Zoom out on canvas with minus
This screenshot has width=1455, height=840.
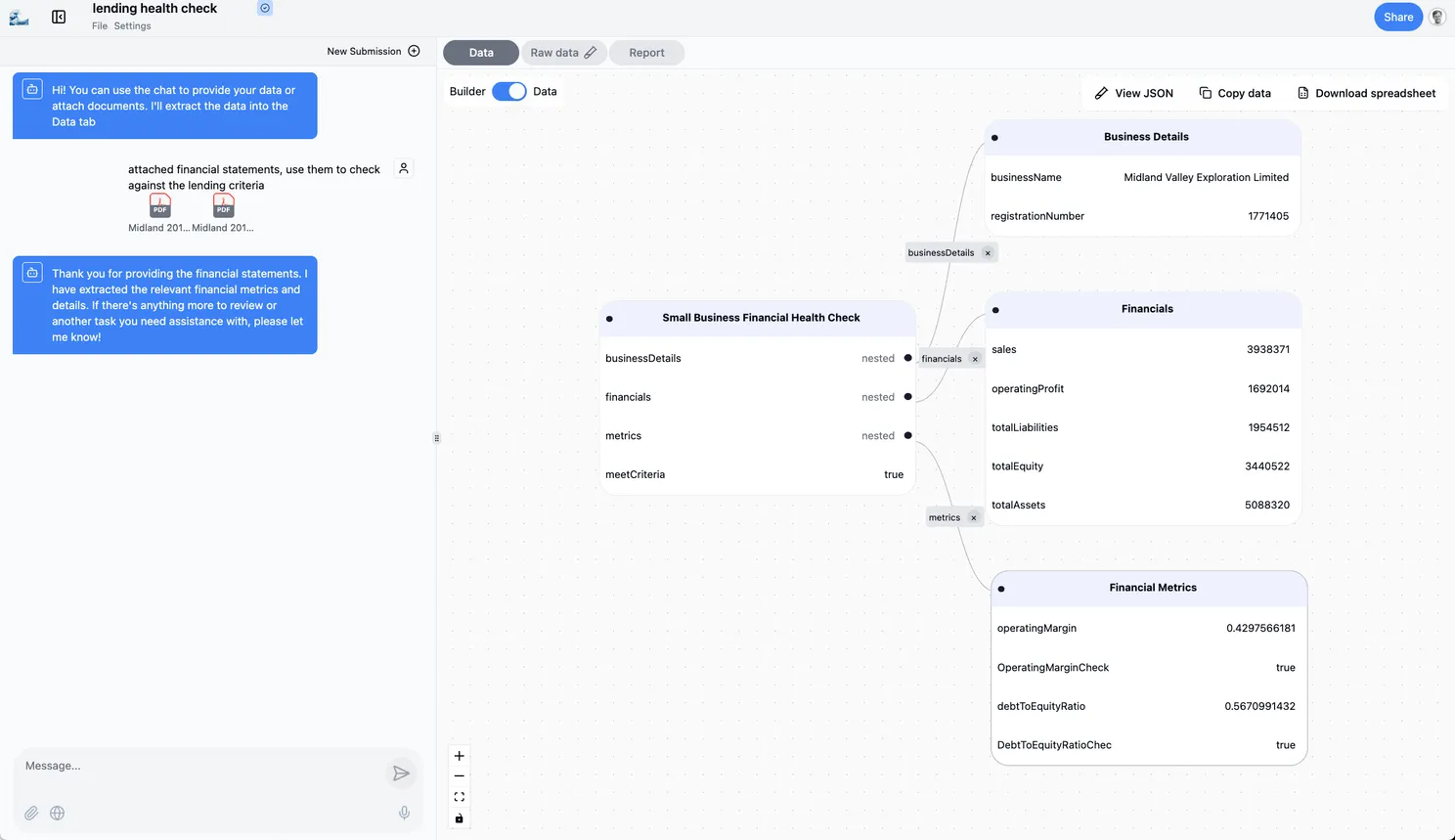click(x=460, y=776)
